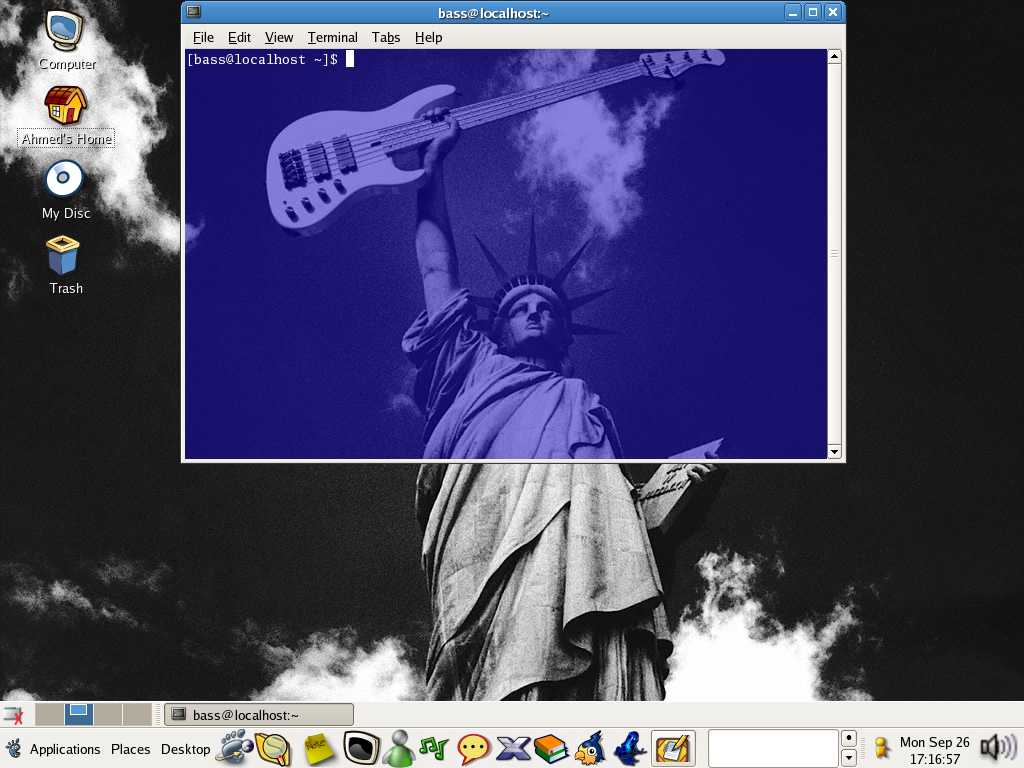Click the show desktop button
Screen dimensions: 1024x768
13,715
